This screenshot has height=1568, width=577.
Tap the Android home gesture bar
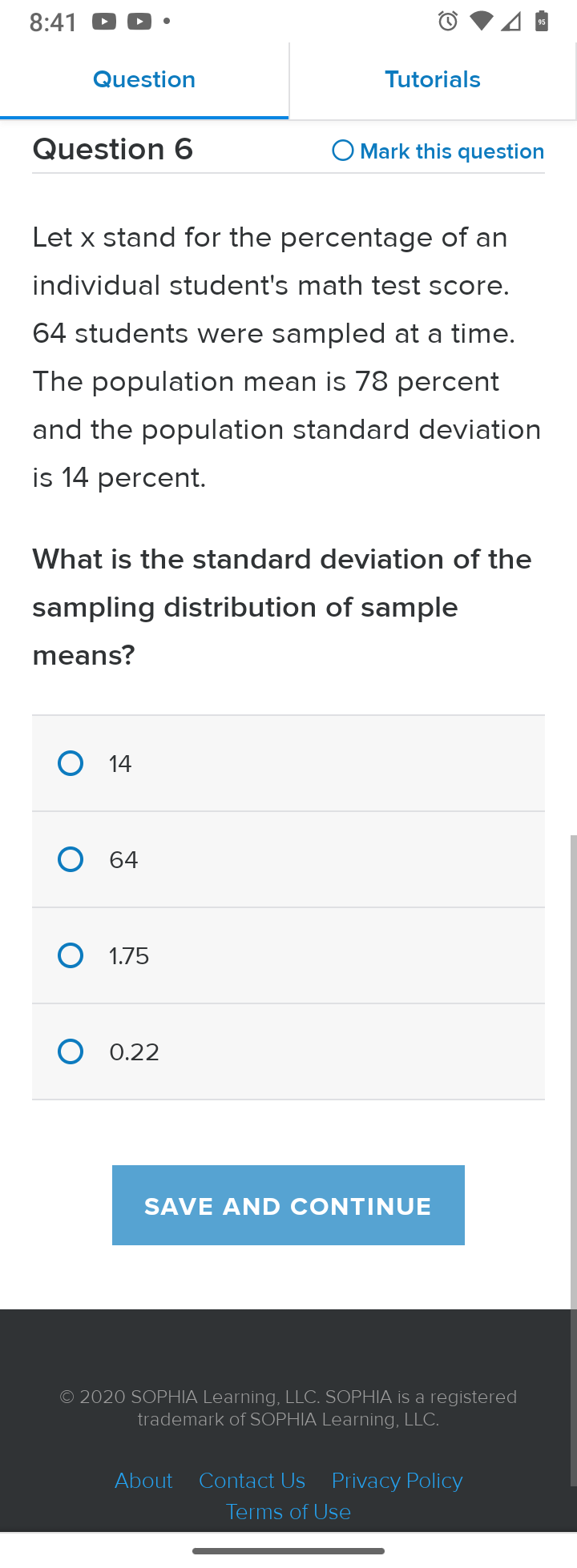[x=288, y=1551]
